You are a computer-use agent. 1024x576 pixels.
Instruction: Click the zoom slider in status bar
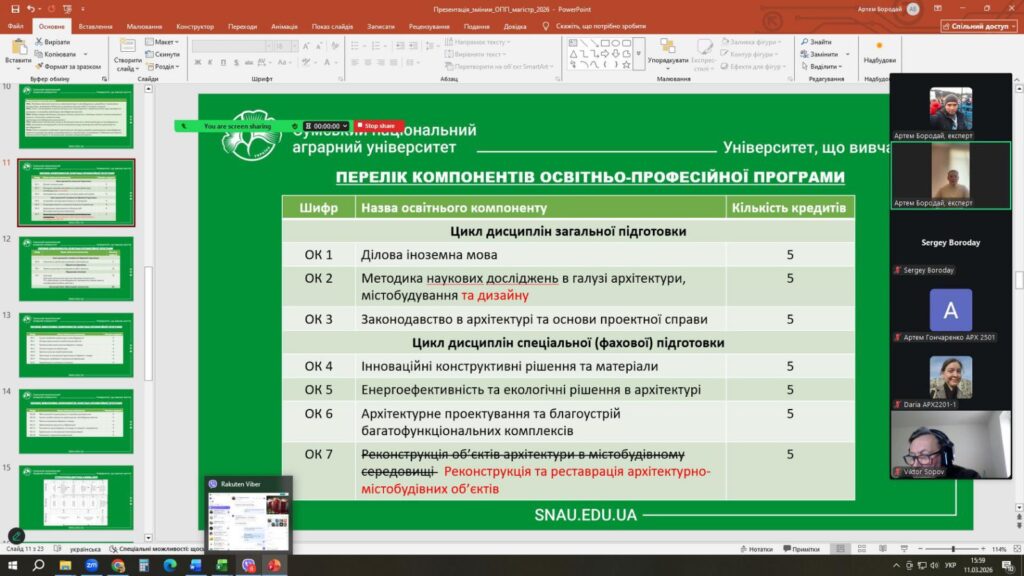point(952,549)
